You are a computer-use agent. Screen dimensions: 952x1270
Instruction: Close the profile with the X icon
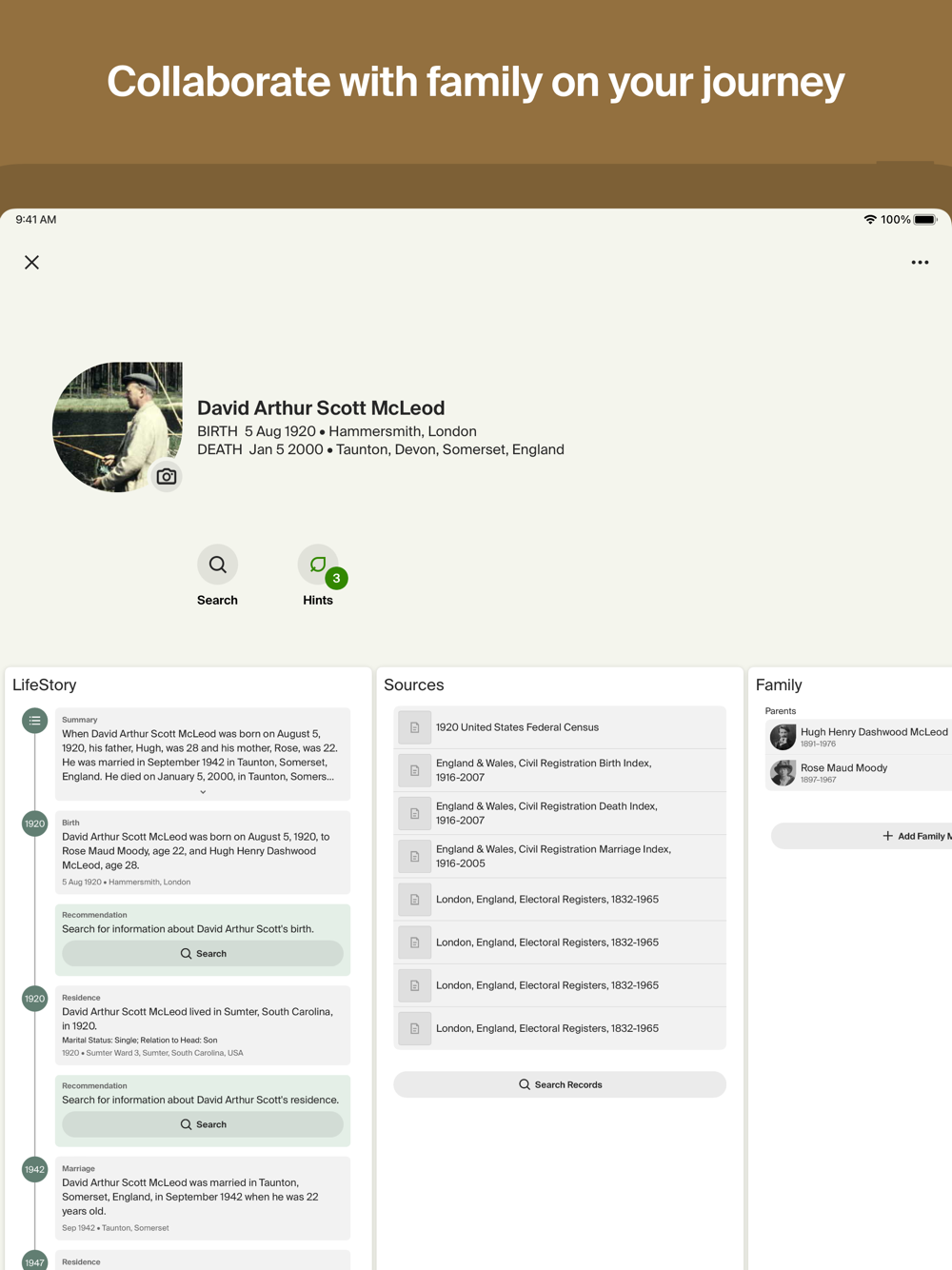(31, 262)
